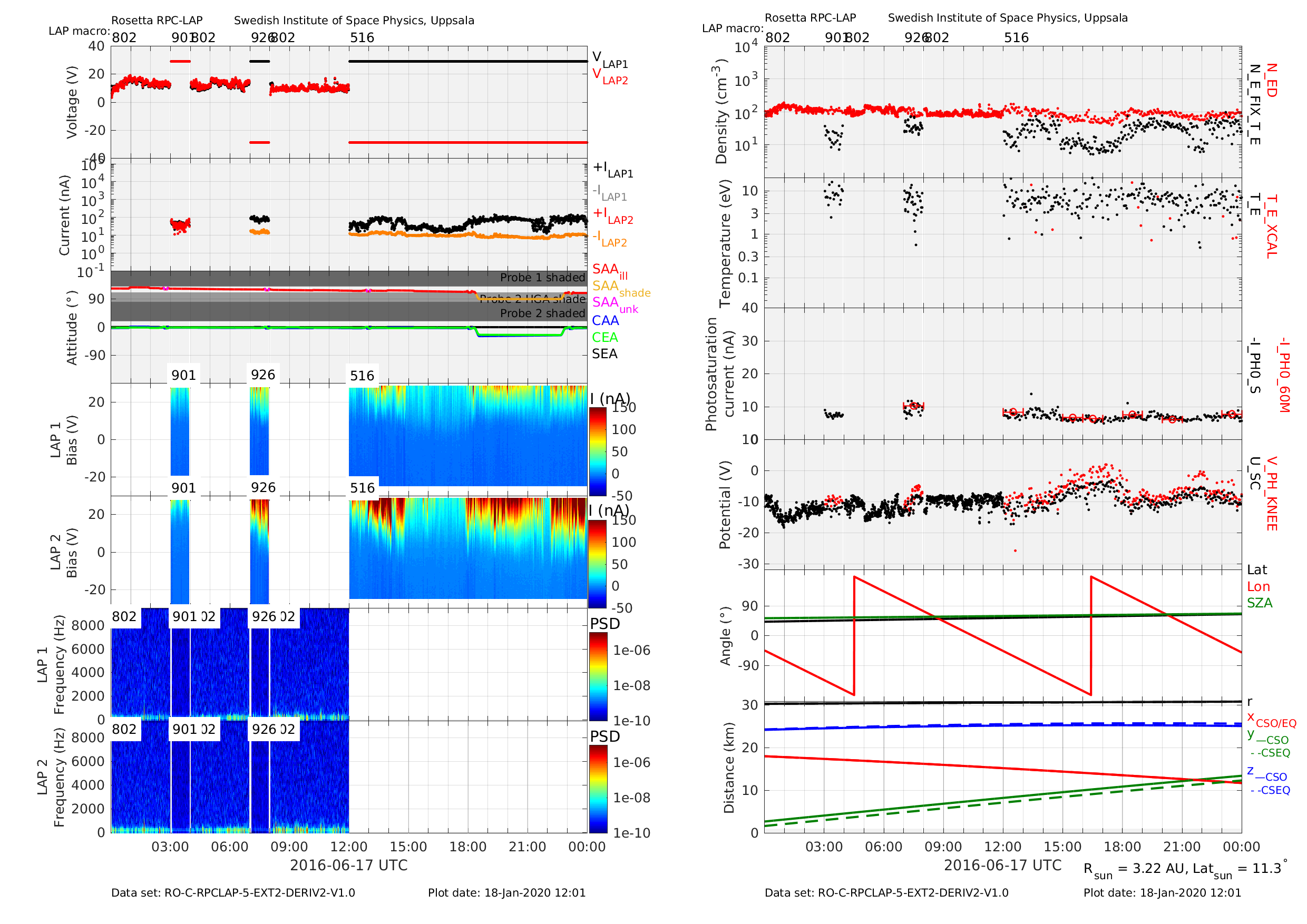Click the LAP 2 bias I (nA) colorbar
The width and height of the screenshot is (1307, 924).
point(598,564)
